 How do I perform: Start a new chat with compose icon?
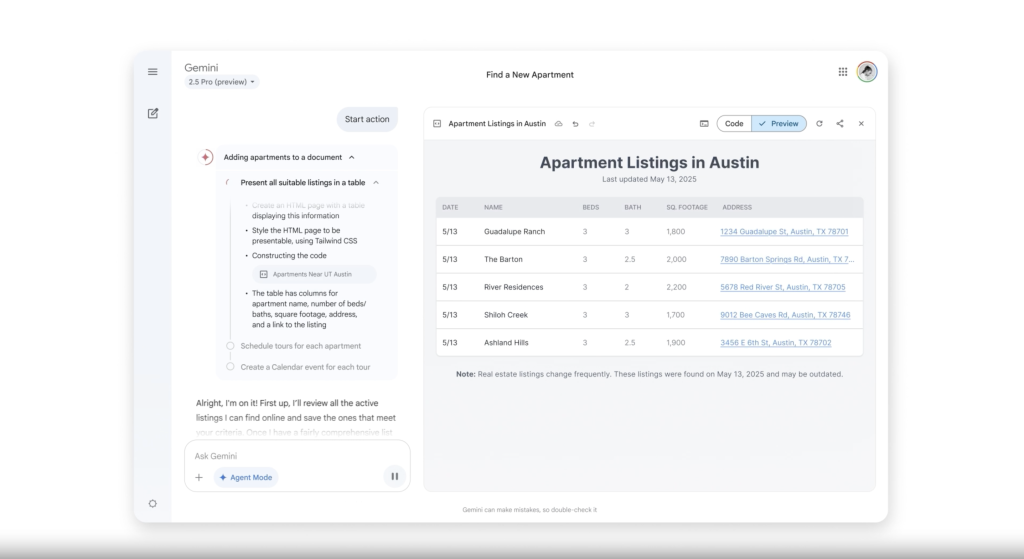point(153,114)
